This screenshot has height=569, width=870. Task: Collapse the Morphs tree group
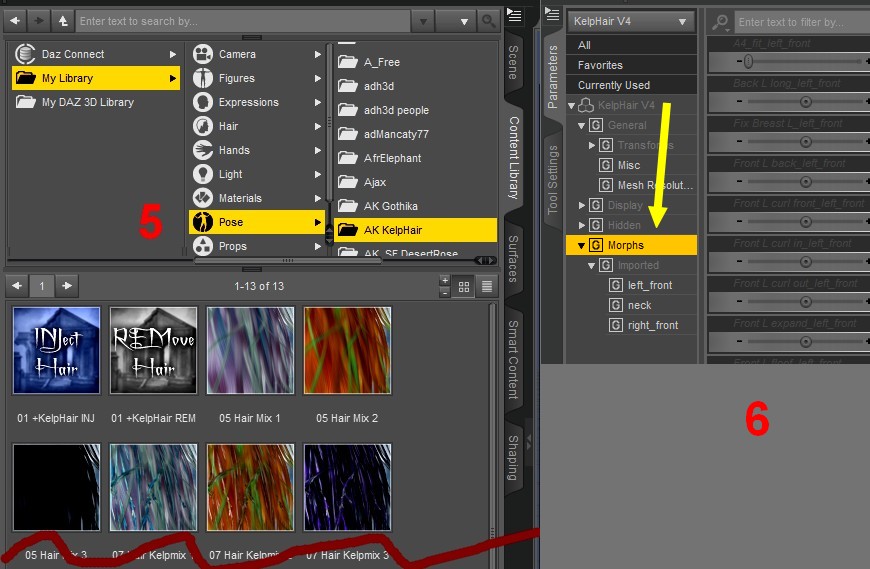point(581,245)
